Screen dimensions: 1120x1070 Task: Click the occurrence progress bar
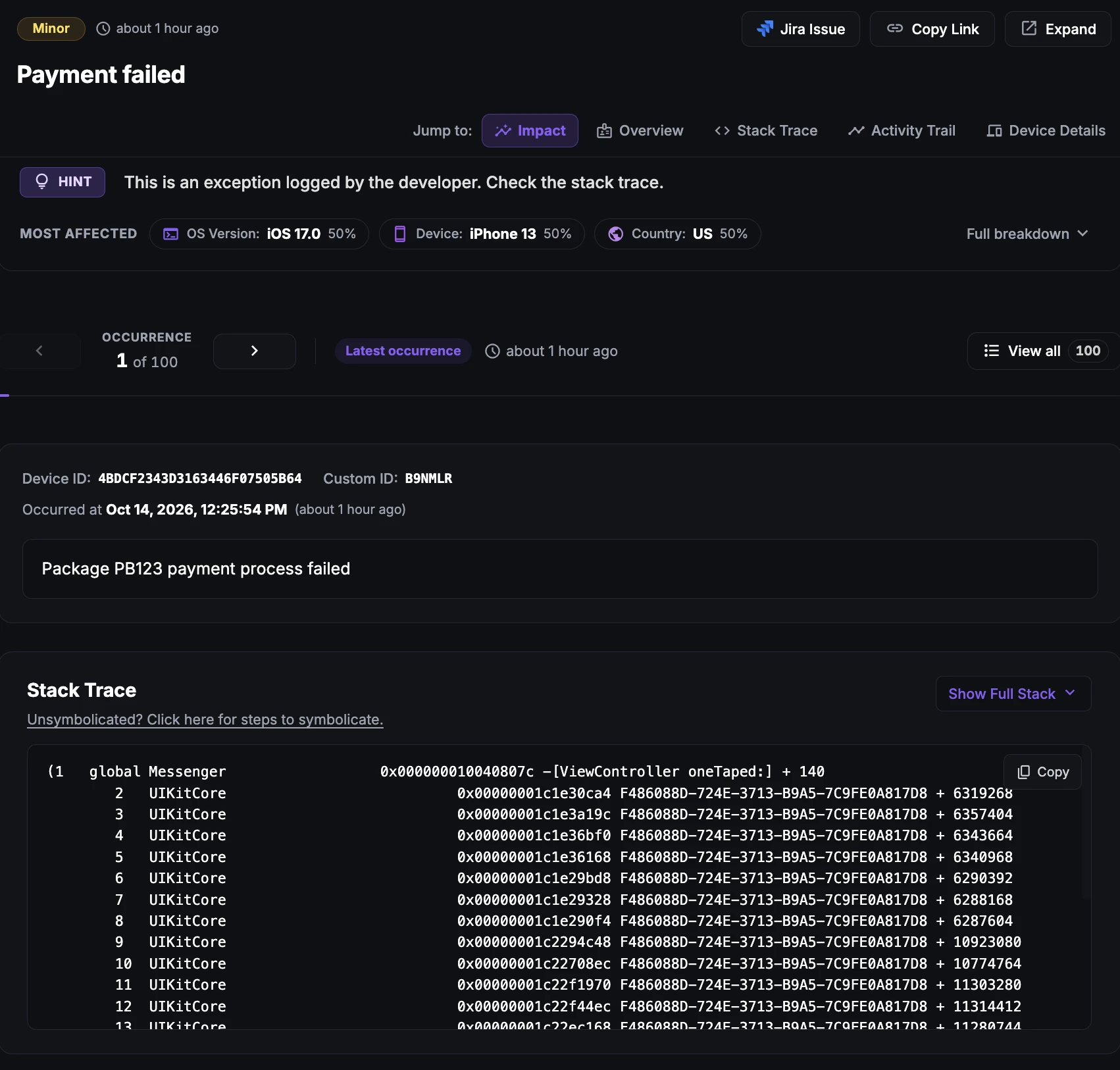coord(560,395)
